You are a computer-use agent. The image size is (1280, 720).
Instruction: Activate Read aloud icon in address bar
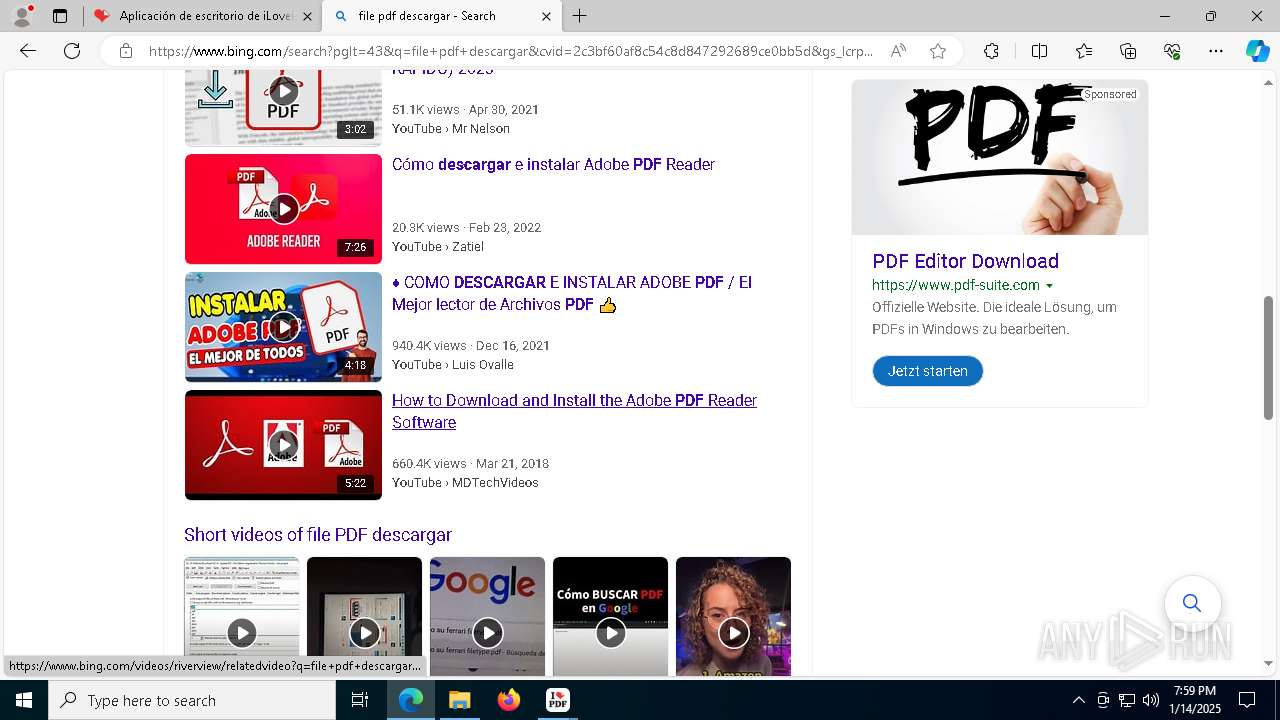coord(898,51)
